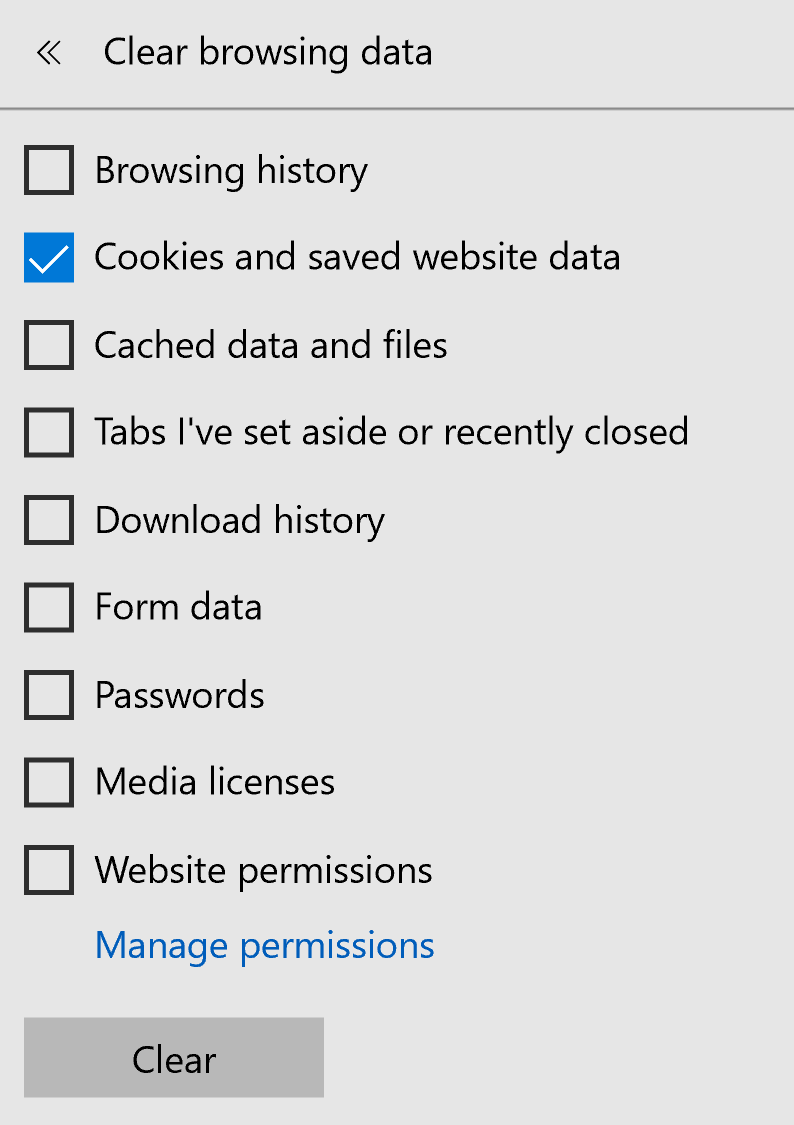Click the 'Browsing history' label text
This screenshot has width=794, height=1125.
click(231, 171)
